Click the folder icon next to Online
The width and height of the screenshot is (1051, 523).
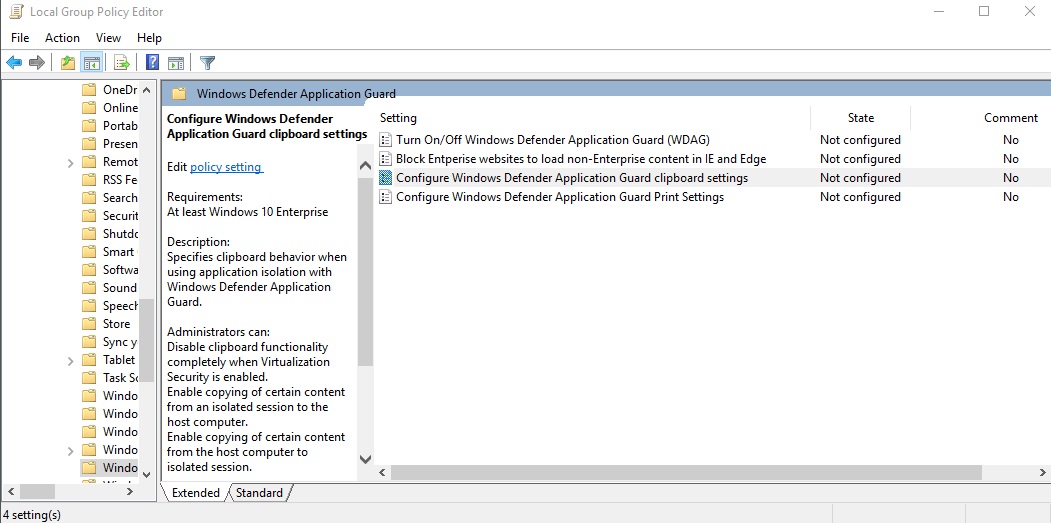(89, 107)
